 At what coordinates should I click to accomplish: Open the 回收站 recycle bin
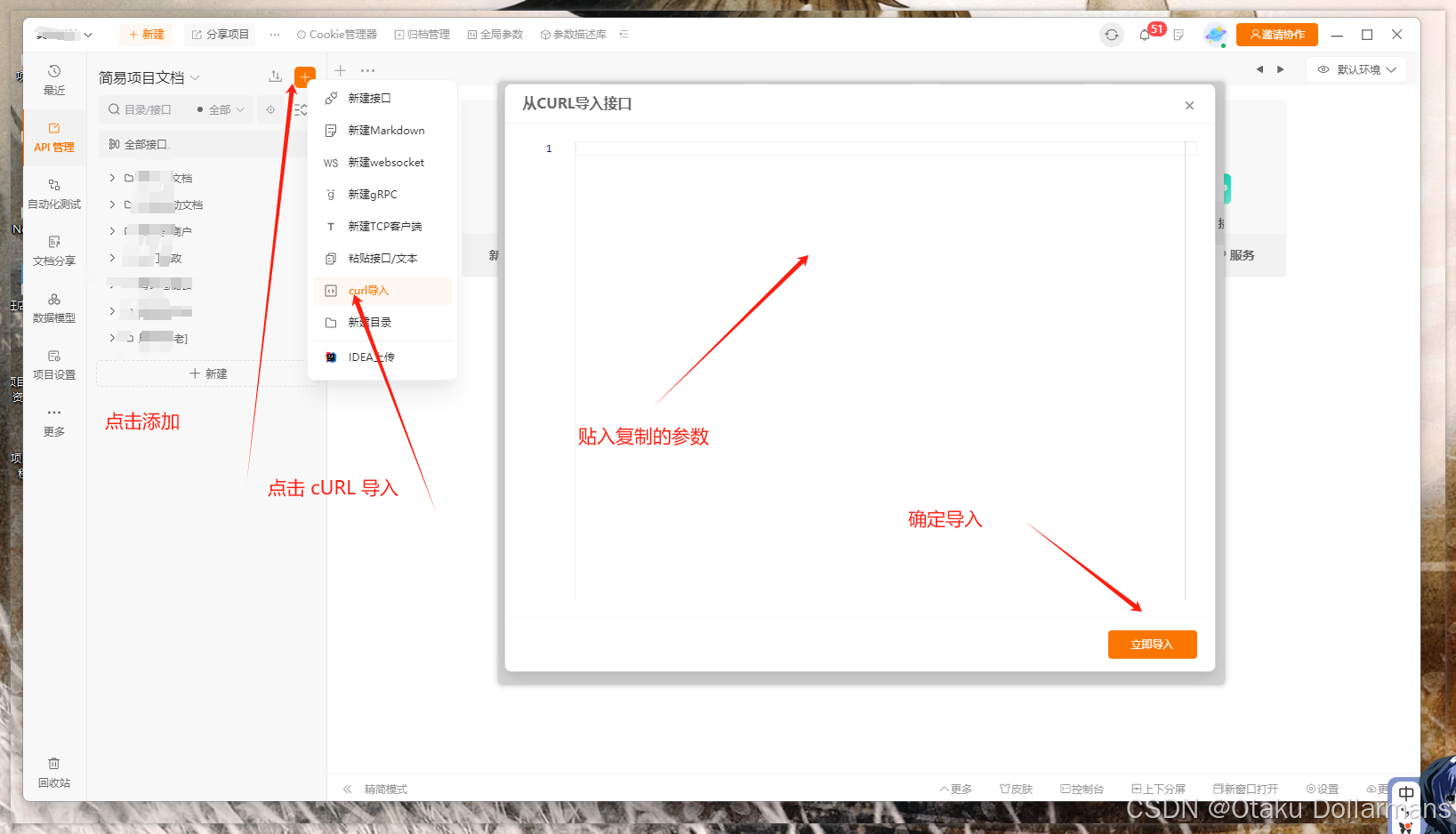click(54, 772)
